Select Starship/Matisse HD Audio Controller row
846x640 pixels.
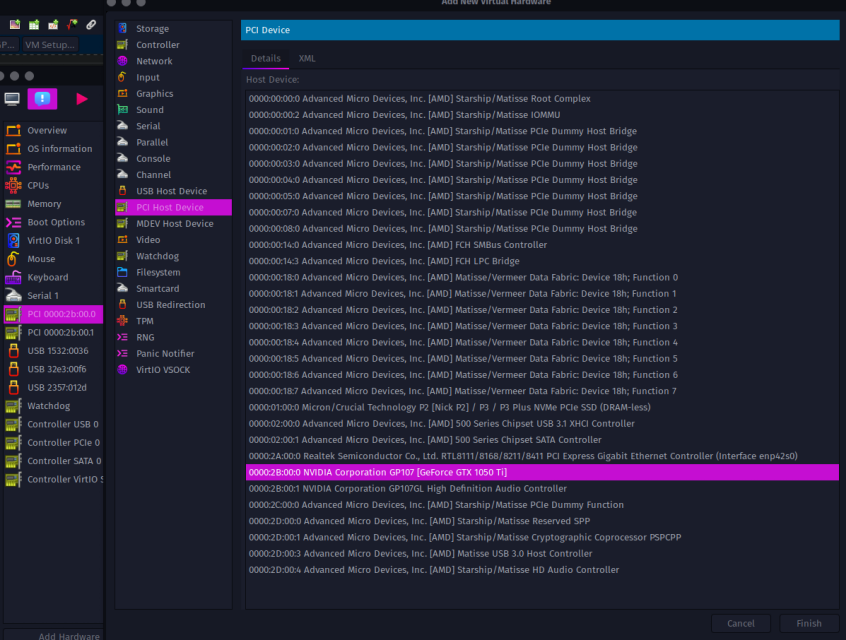542,570
